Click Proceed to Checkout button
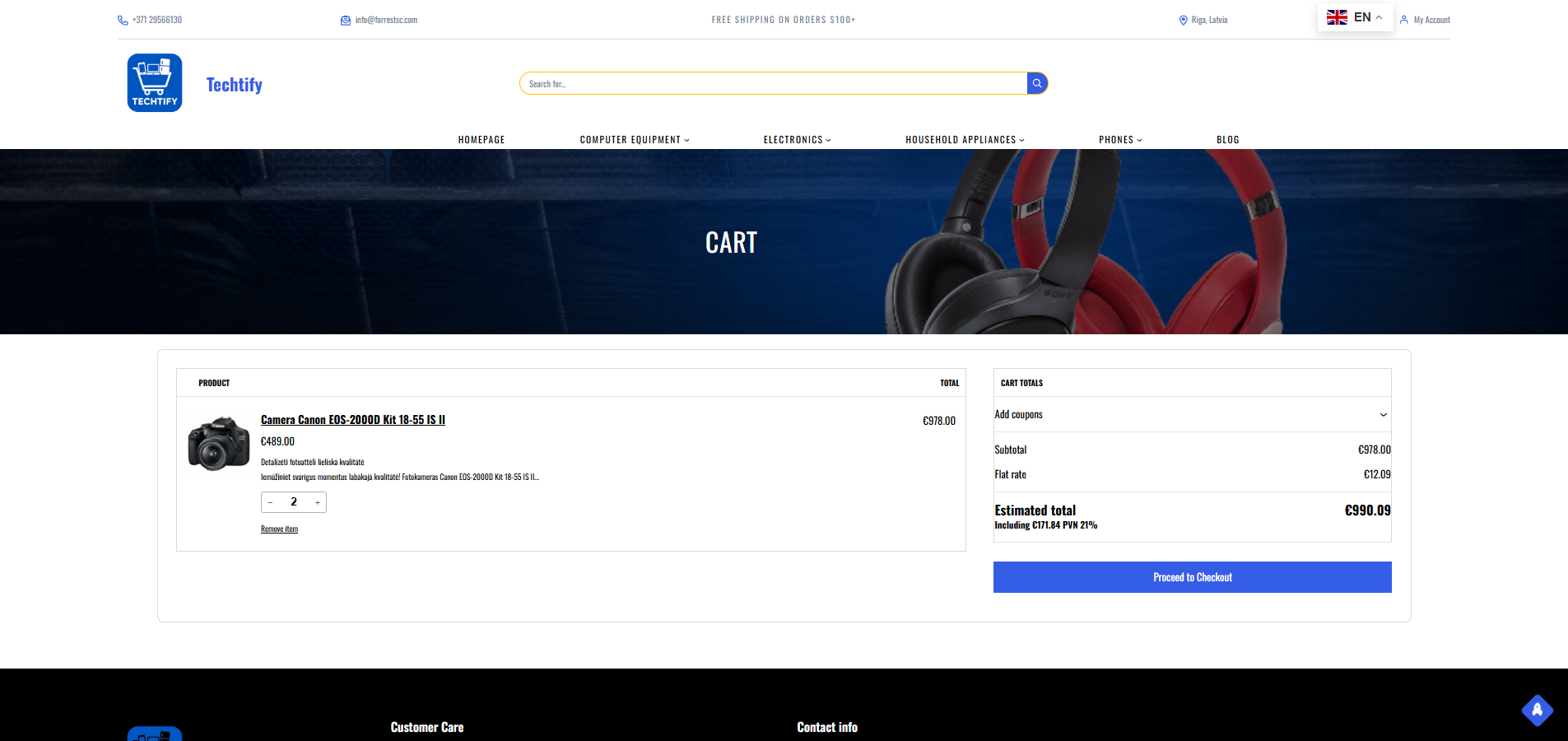The image size is (1568, 741). [x=1192, y=577]
